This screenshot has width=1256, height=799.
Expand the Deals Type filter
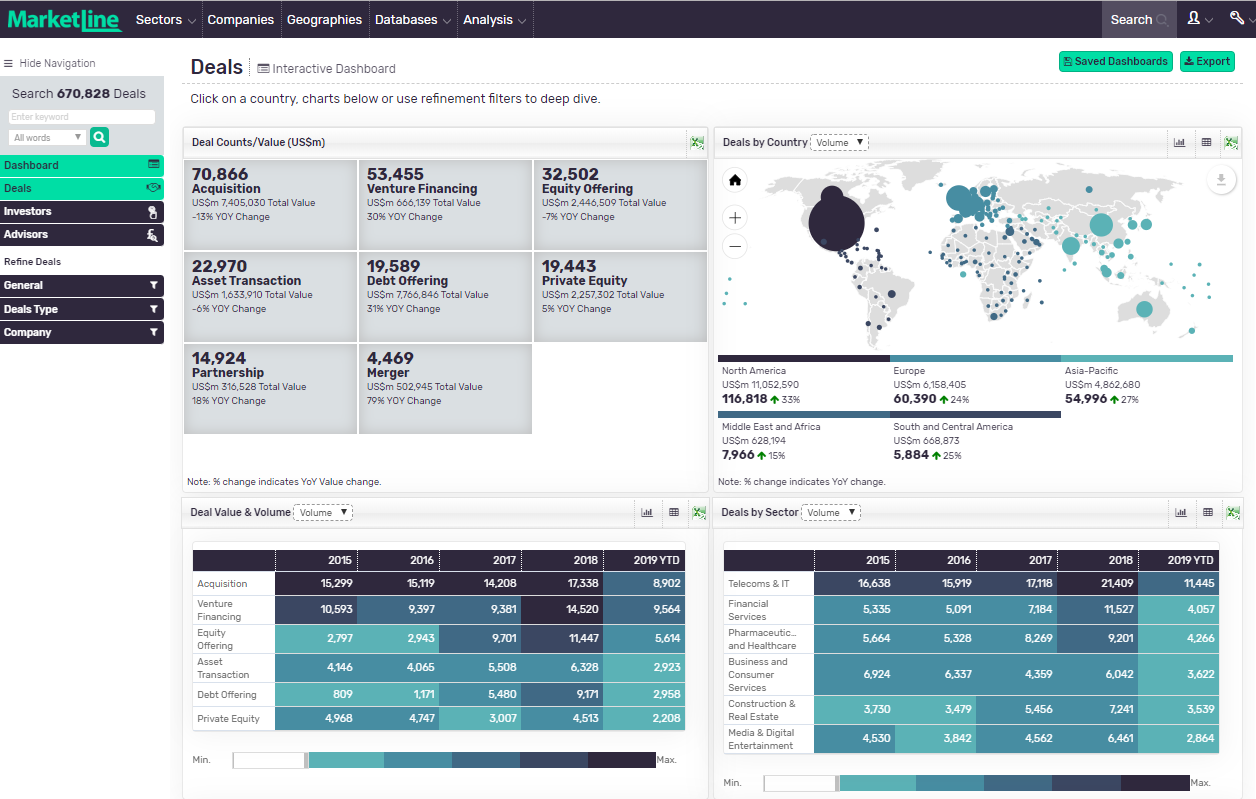82,309
